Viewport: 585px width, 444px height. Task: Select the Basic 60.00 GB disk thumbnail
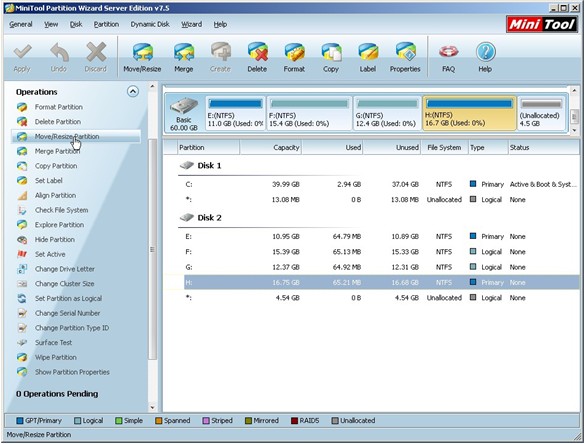coord(184,113)
